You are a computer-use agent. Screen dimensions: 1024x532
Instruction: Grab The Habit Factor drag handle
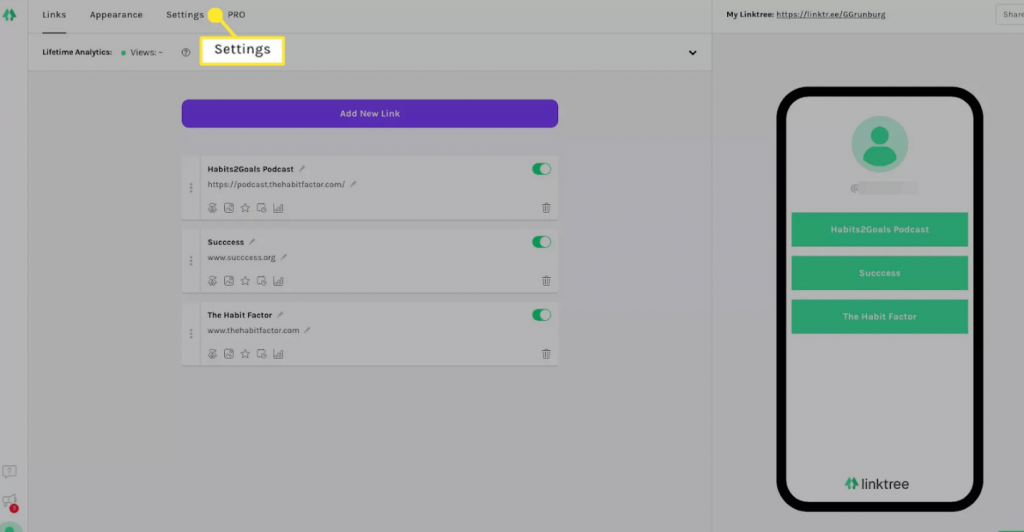[x=191, y=334]
